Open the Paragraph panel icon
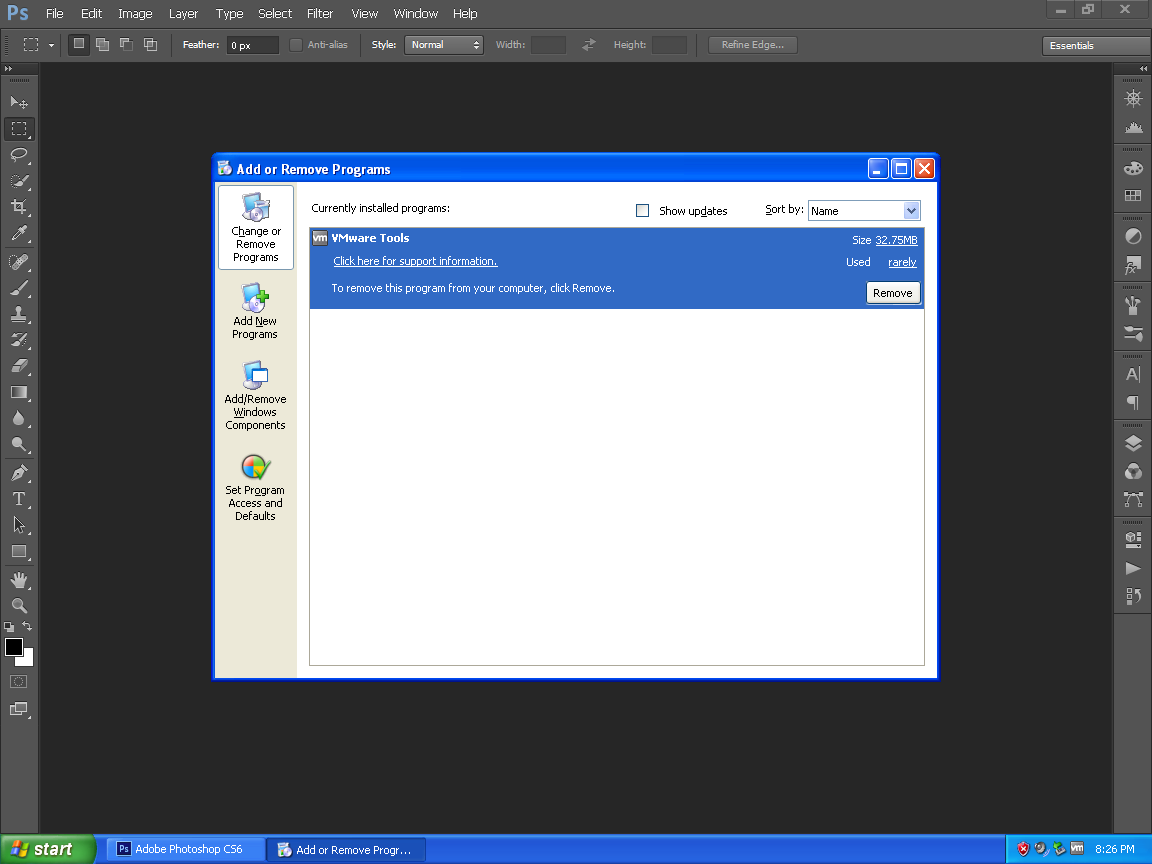The width and height of the screenshot is (1152, 864). [x=1133, y=403]
